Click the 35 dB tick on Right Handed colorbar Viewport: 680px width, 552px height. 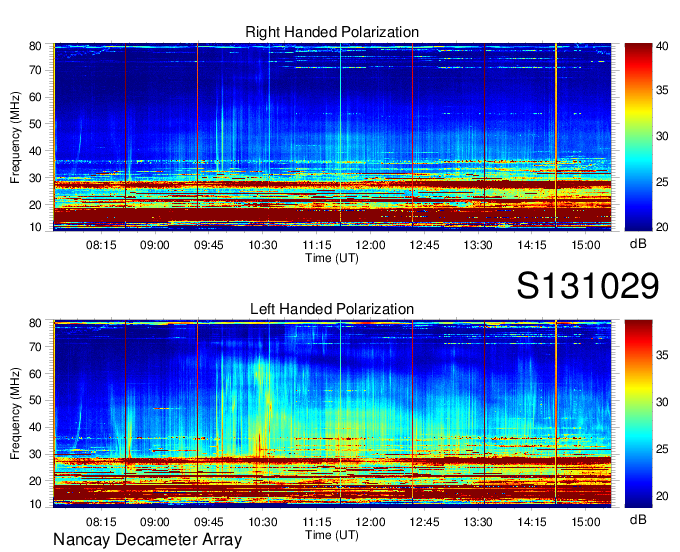(662, 90)
